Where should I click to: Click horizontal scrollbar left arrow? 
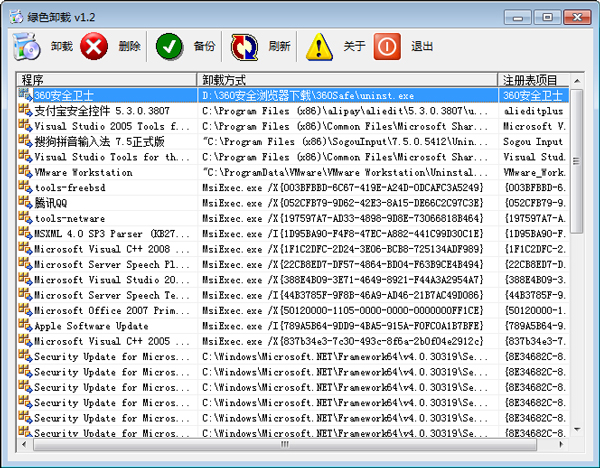pyautogui.click(x=24, y=444)
